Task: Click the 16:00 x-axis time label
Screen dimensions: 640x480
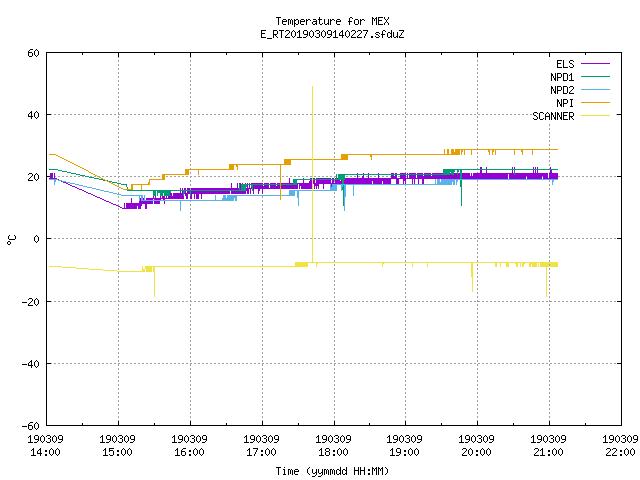Action: (189, 452)
